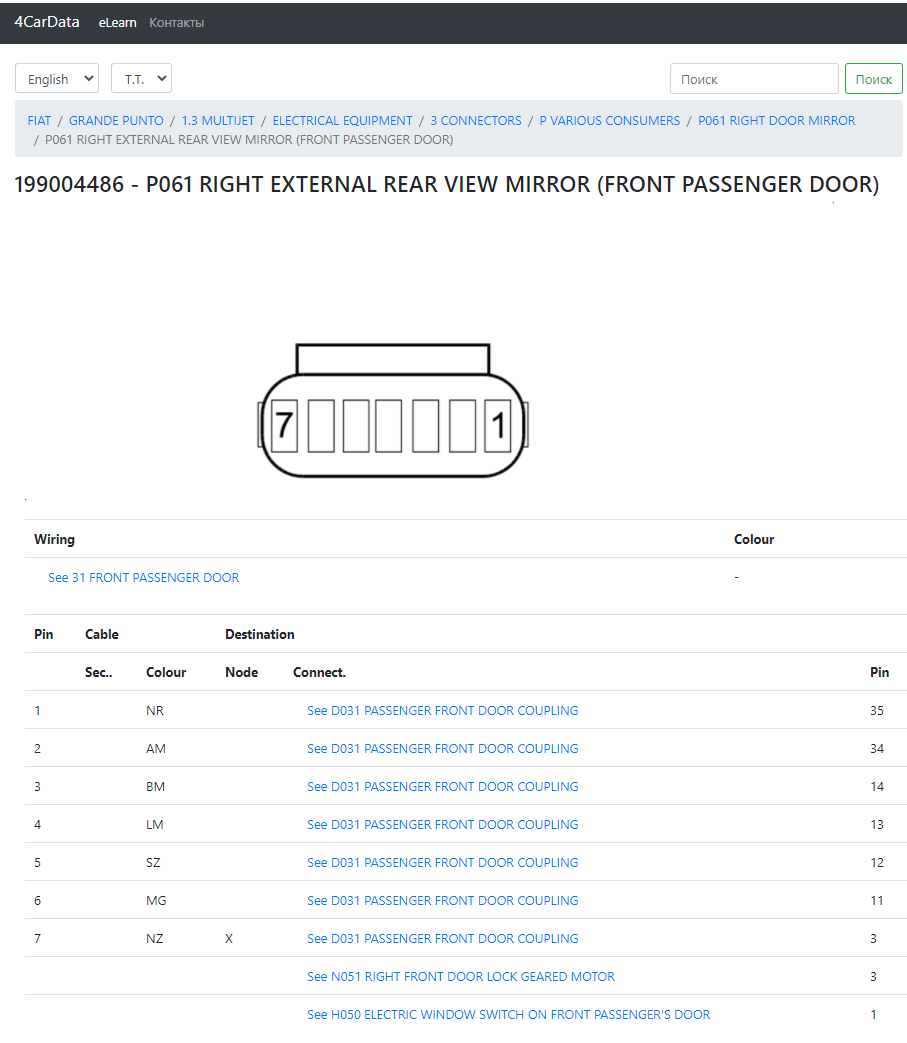Select destination pin value 11
This screenshot has width=907, height=1043.
click(877, 900)
